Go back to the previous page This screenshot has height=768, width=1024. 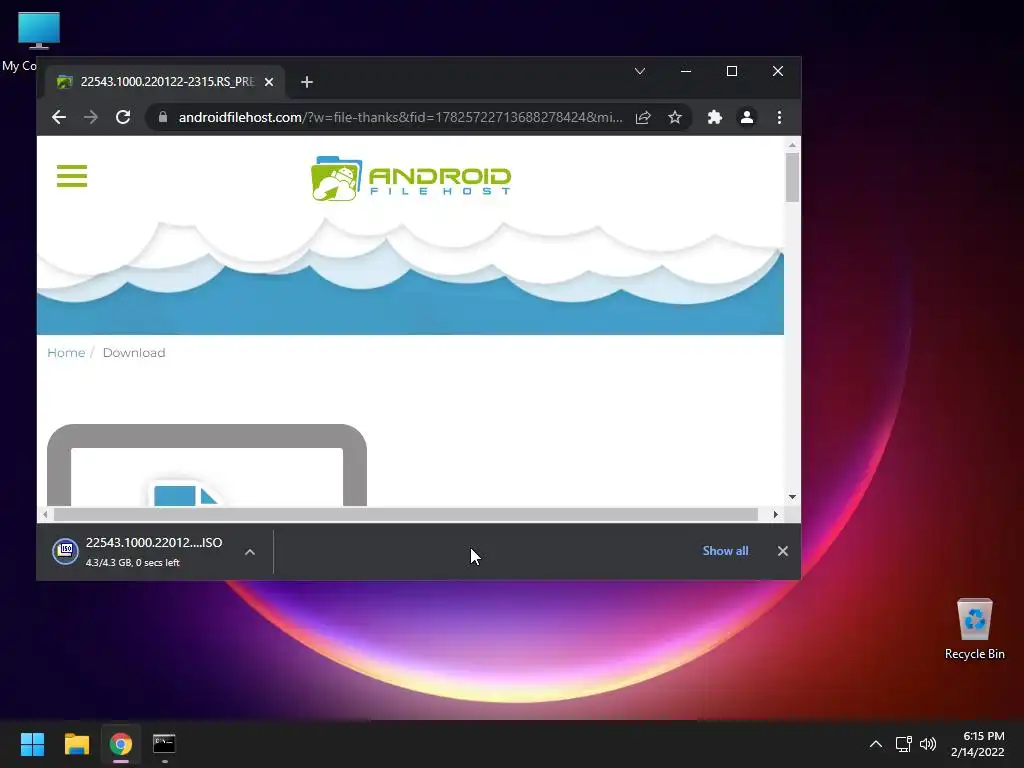59,118
